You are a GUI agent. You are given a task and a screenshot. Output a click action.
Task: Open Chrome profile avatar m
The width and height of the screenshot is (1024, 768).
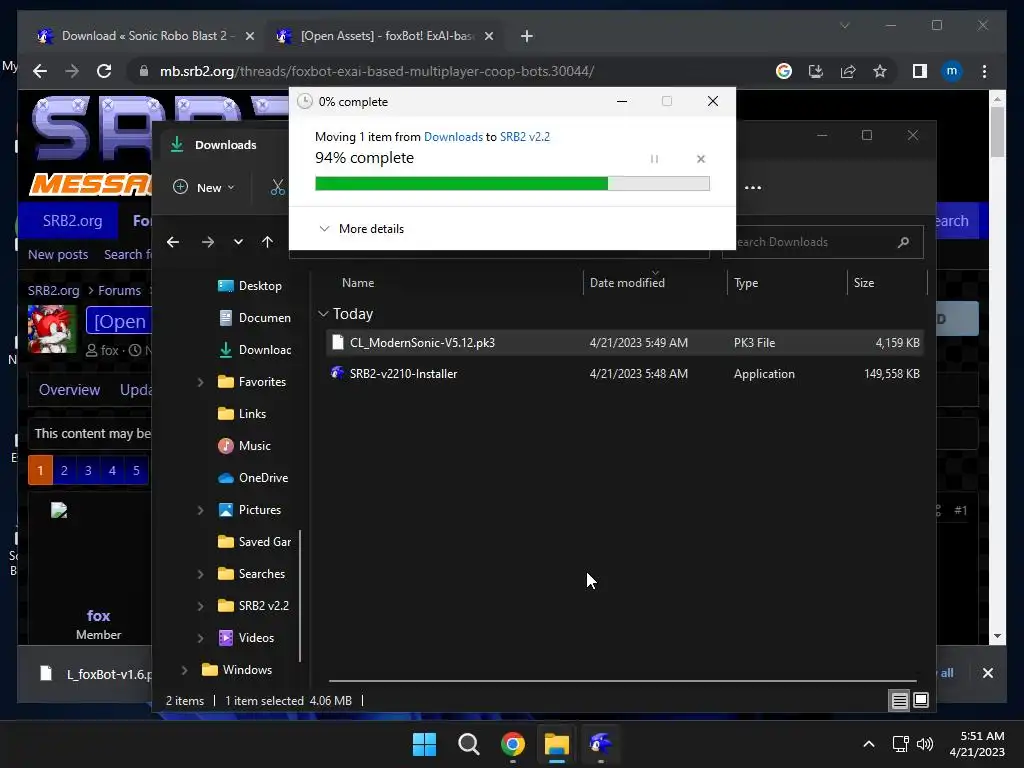click(x=952, y=71)
